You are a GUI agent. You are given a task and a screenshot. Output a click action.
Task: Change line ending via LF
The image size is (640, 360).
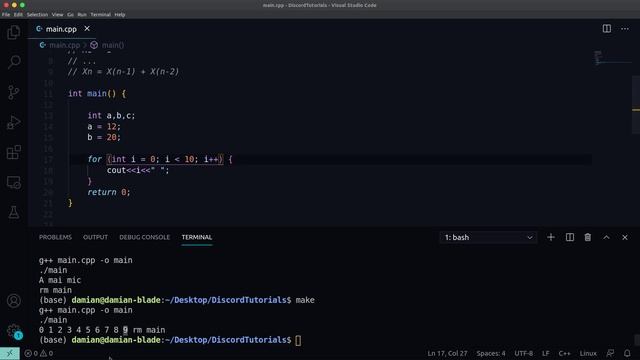(x=546, y=353)
